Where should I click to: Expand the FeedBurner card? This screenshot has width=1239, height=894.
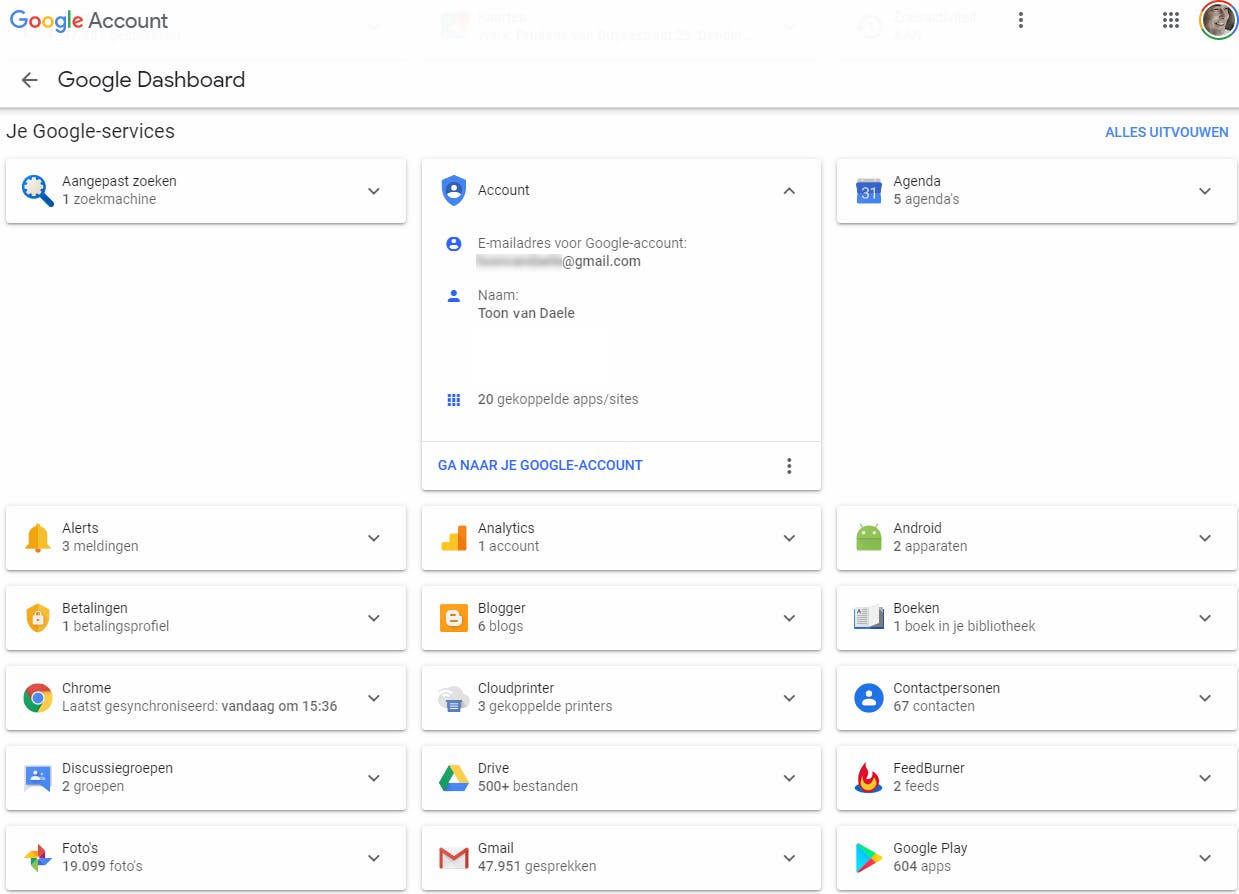[1205, 778]
